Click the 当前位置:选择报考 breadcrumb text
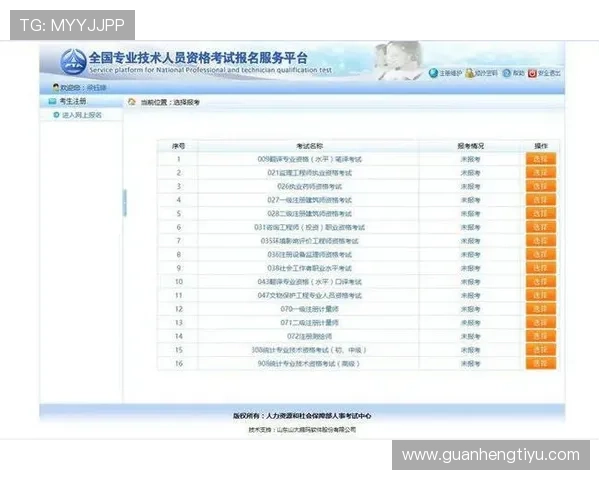Viewport: 600px width, 480px height. click(x=170, y=102)
